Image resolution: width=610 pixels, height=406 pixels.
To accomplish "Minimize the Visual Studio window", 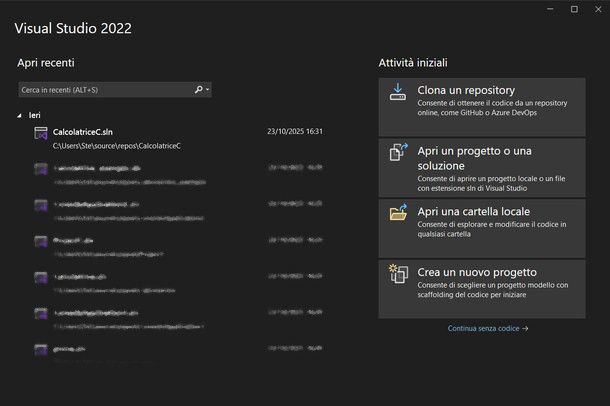I will point(550,9).
